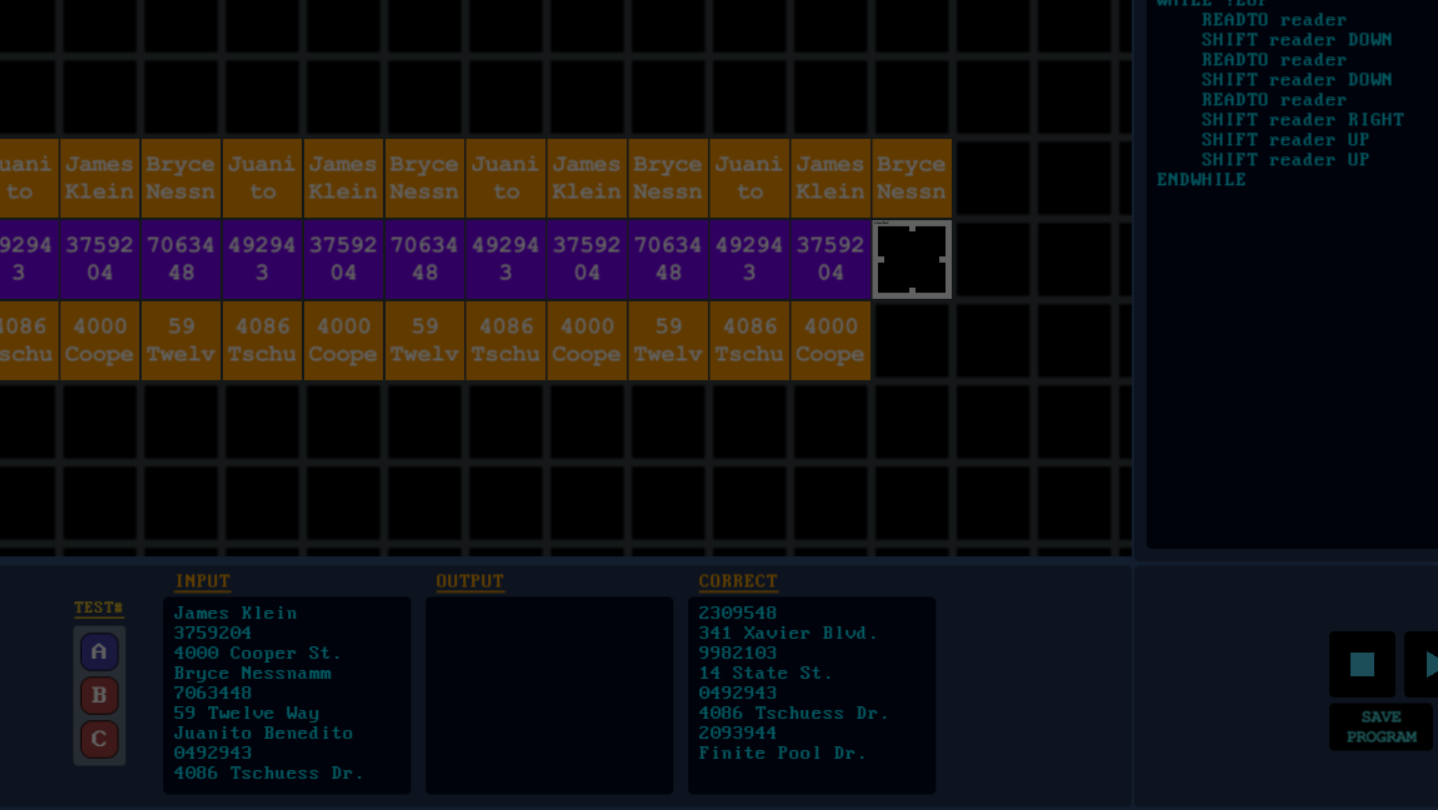Viewport: 1438px width, 810px height.
Task: Select the rightmost Bryce Nessn grid cell
Action: (911, 178)
